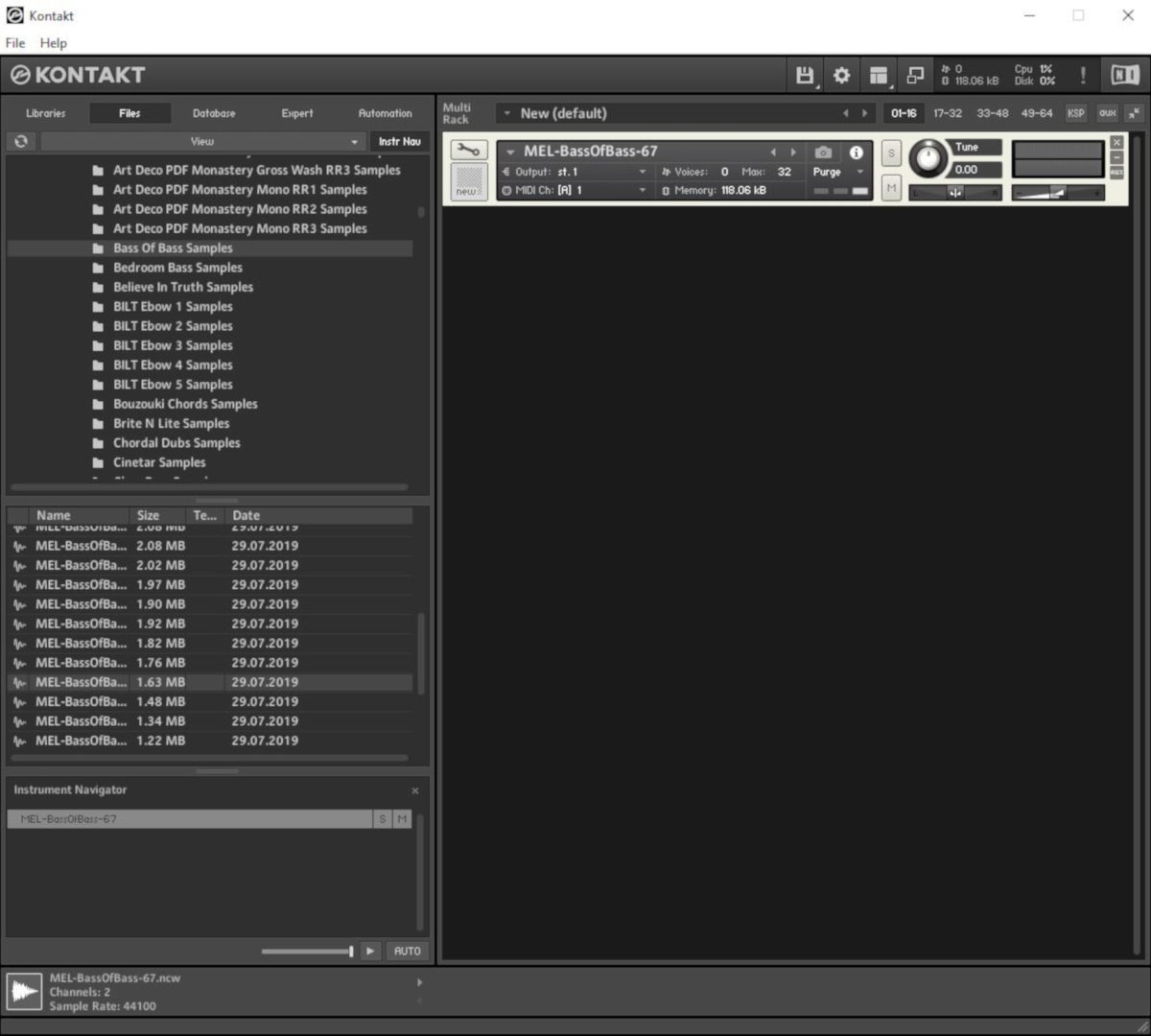Screen dimensions: 1151x1036
Task: Expand the info pane right arrow
Action: [x=419, y=982]
